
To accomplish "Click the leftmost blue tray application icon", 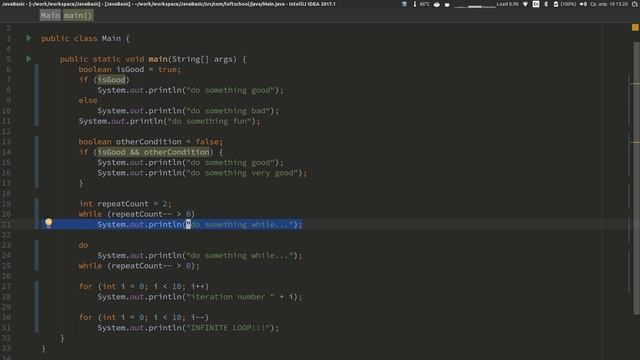I will coord(404,4).
